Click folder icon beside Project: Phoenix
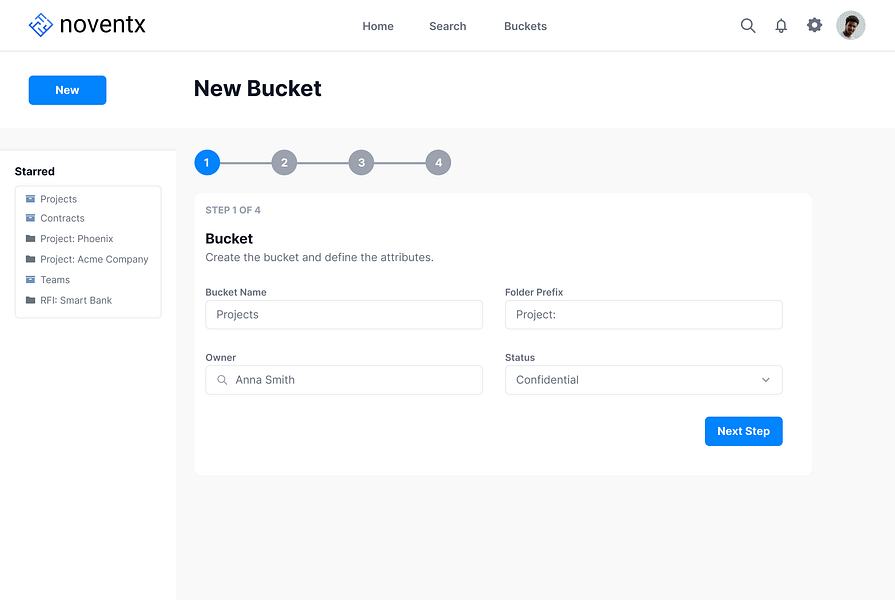The image size is (895, 600). click(x=30, y=239)
